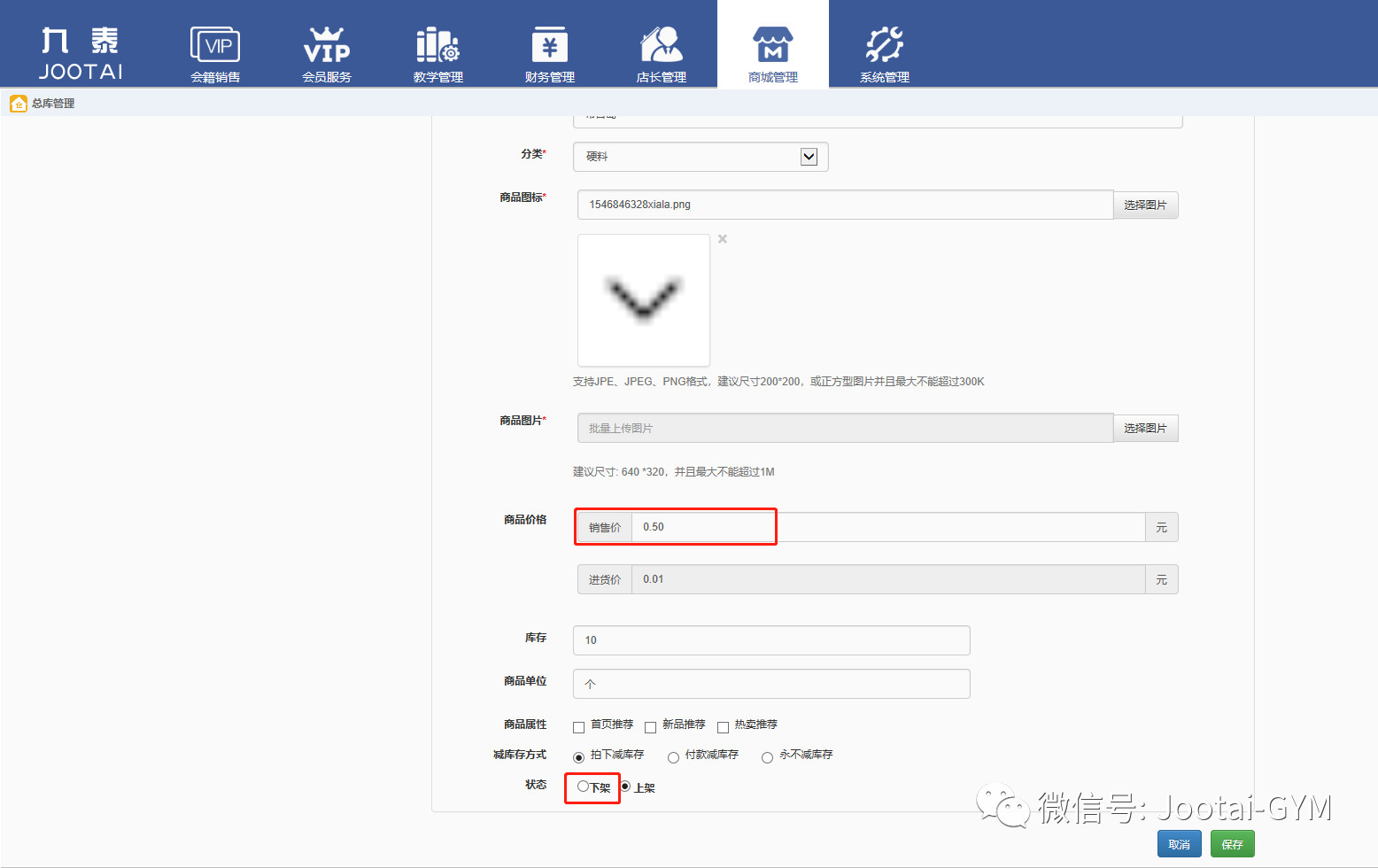1378x868 pixels.
Task: Open the 系统管理 wrench icon
Action: click(x=885, y=44)
